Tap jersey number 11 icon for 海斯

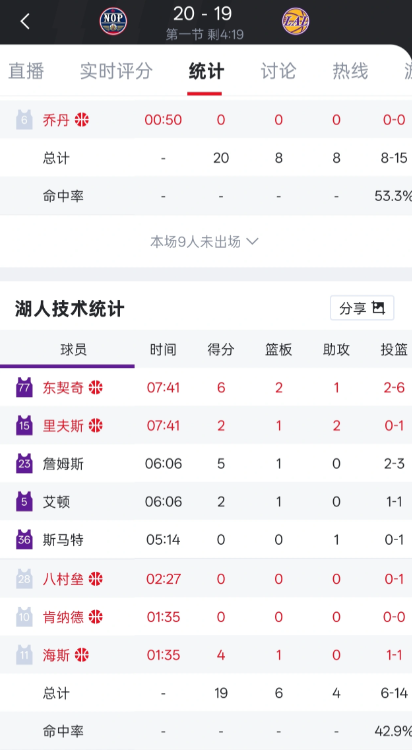24,655
